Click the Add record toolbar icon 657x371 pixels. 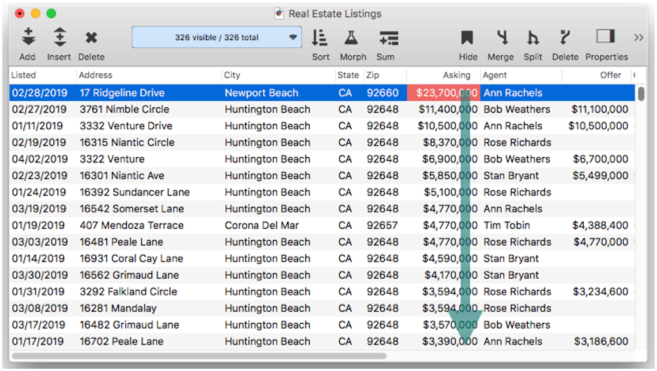click(28, 38)
